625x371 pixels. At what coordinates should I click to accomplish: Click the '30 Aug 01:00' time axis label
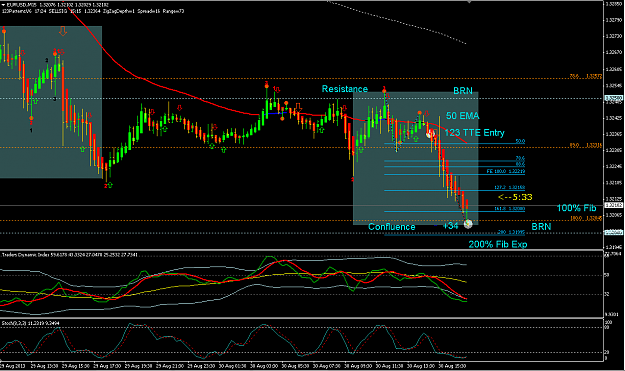pos(232,365)
